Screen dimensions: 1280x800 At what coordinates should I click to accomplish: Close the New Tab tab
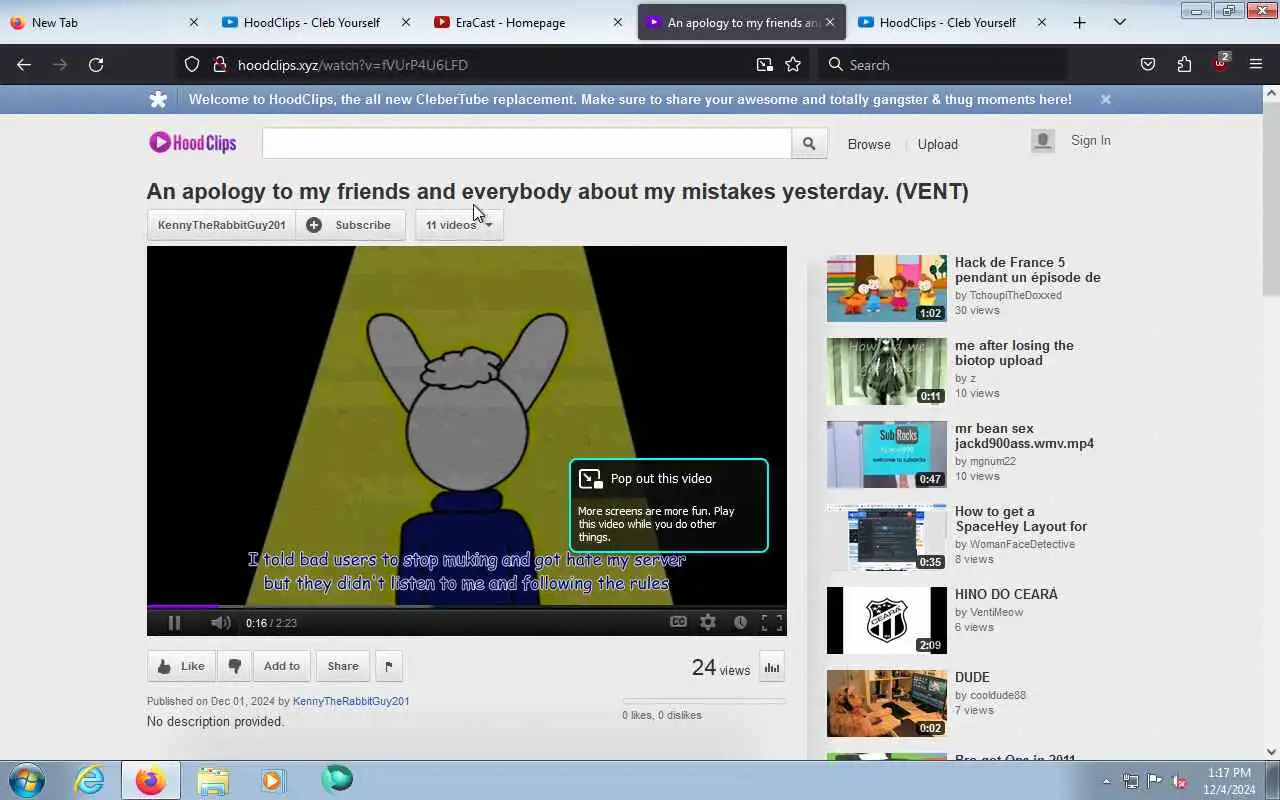194,22
